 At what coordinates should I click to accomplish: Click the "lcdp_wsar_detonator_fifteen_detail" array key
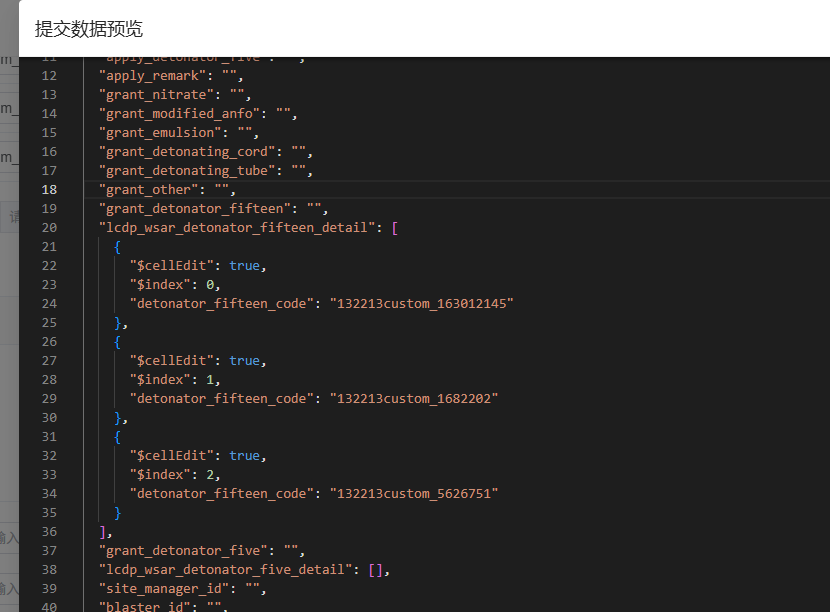point(237,228)
